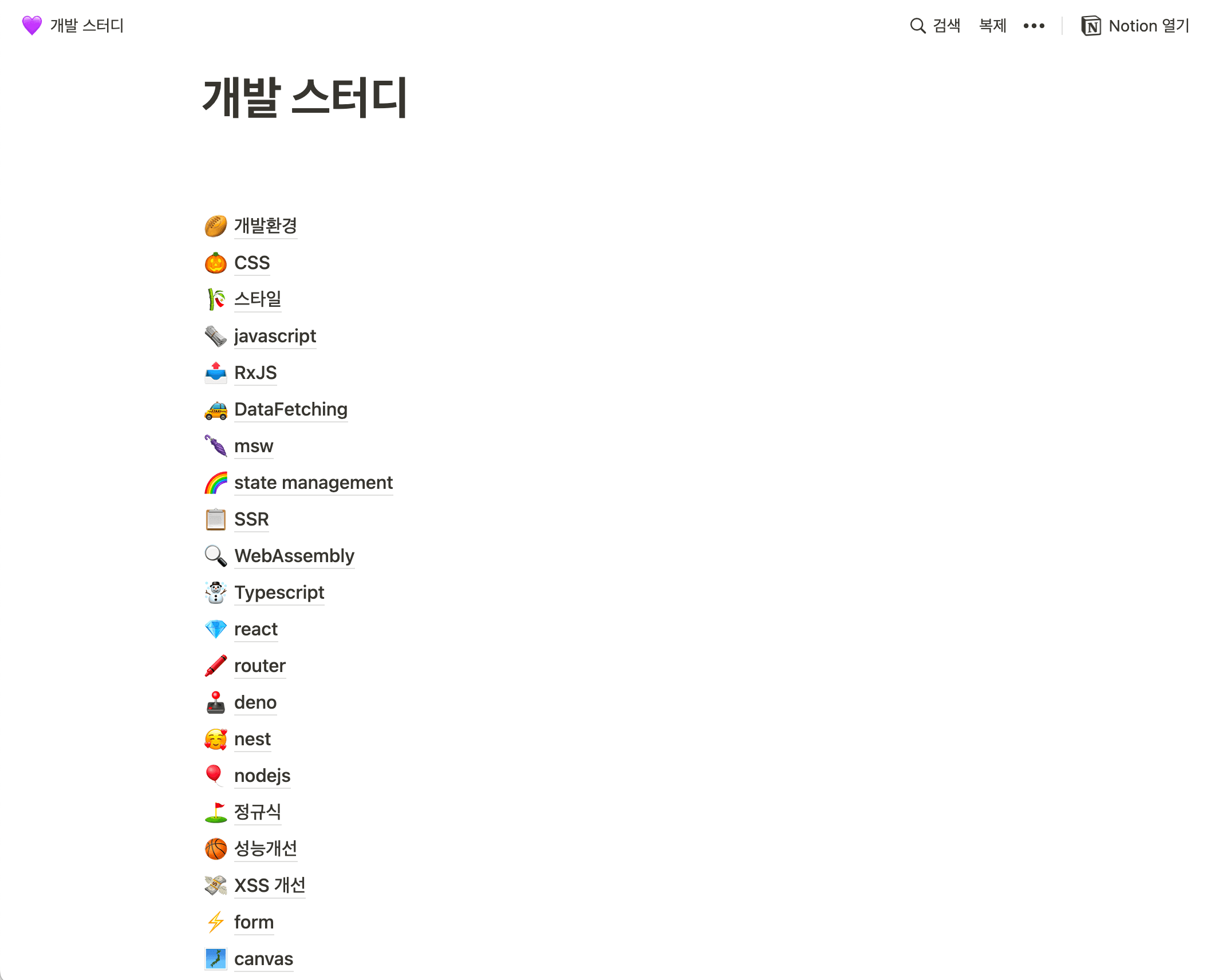Open the three-dot more options menu
Image resolution: width=1207 pixels, height=980 pixels.
[x=1034, y=26]
